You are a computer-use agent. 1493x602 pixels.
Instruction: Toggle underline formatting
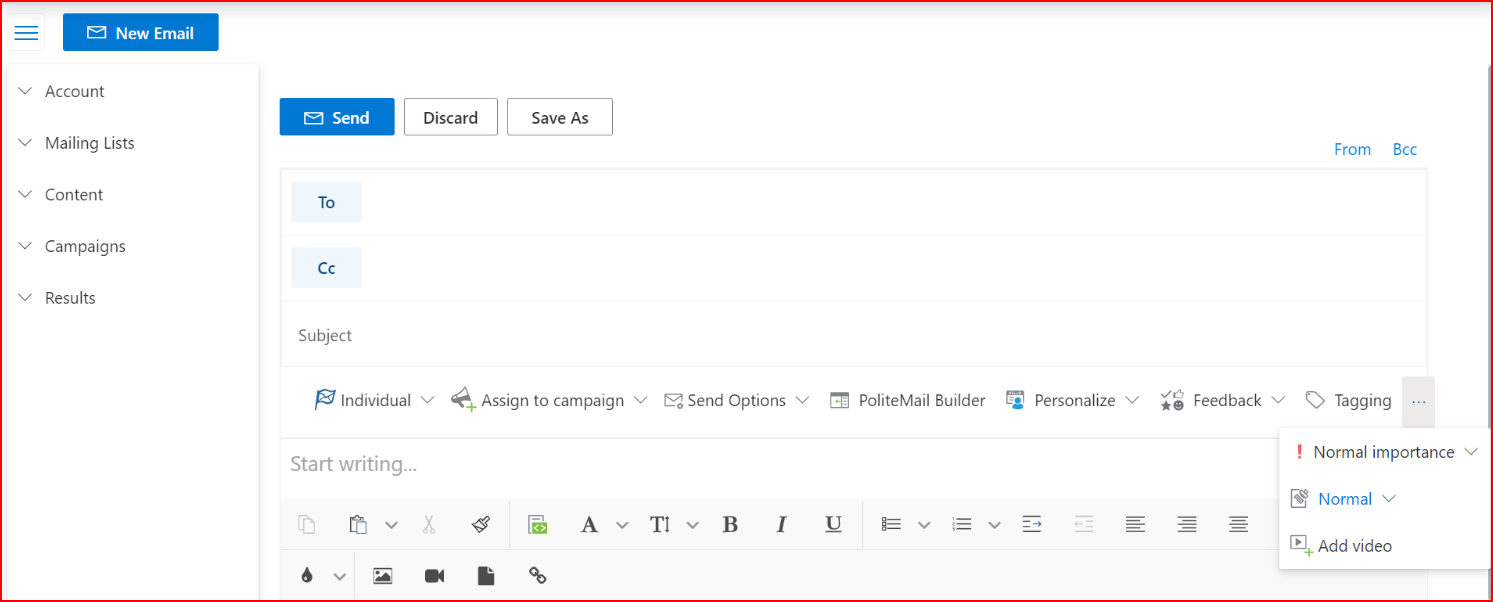click(x=833, y=524)
